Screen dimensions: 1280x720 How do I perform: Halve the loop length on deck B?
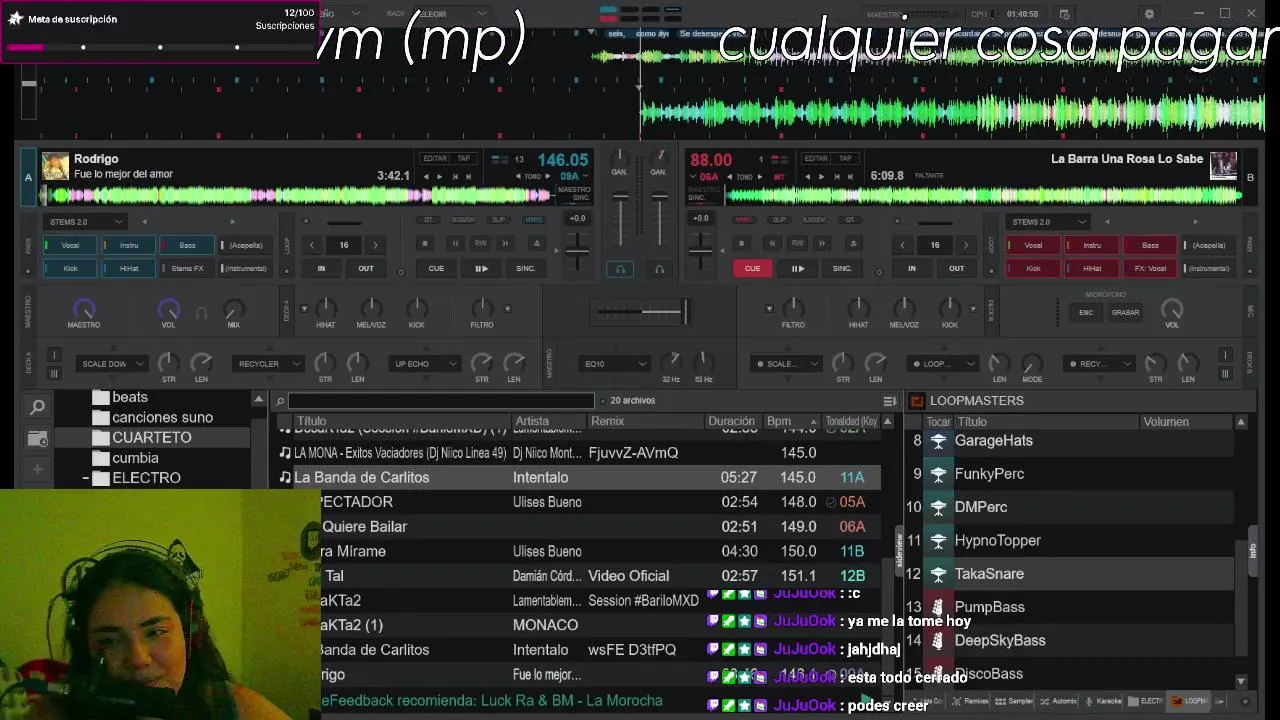(903, 245)
